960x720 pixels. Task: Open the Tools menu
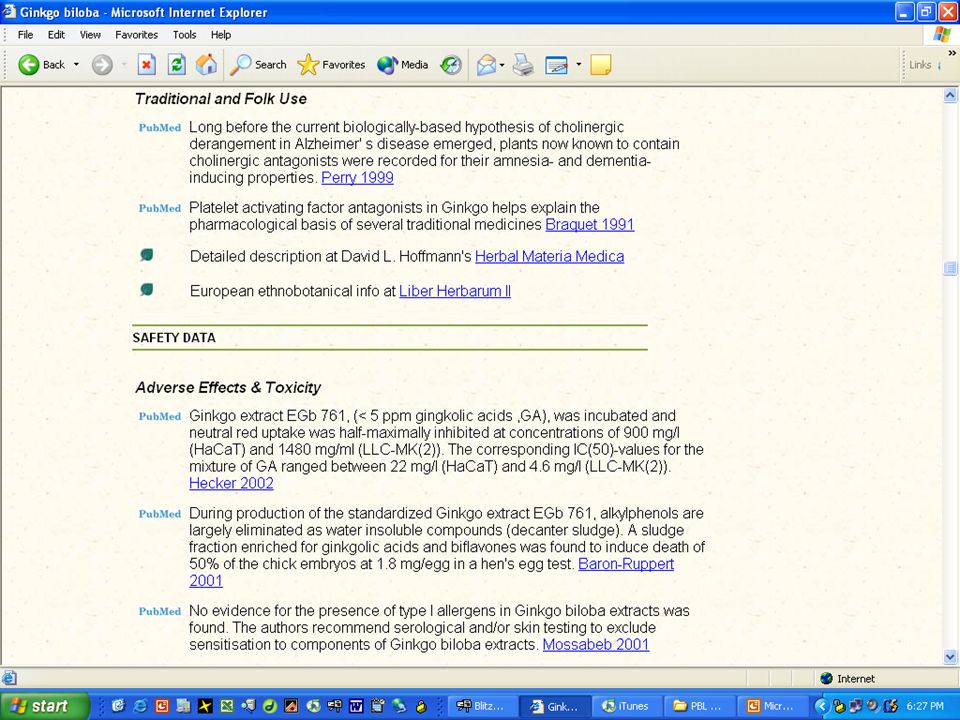pyautogui.click(x=184, y=35)
